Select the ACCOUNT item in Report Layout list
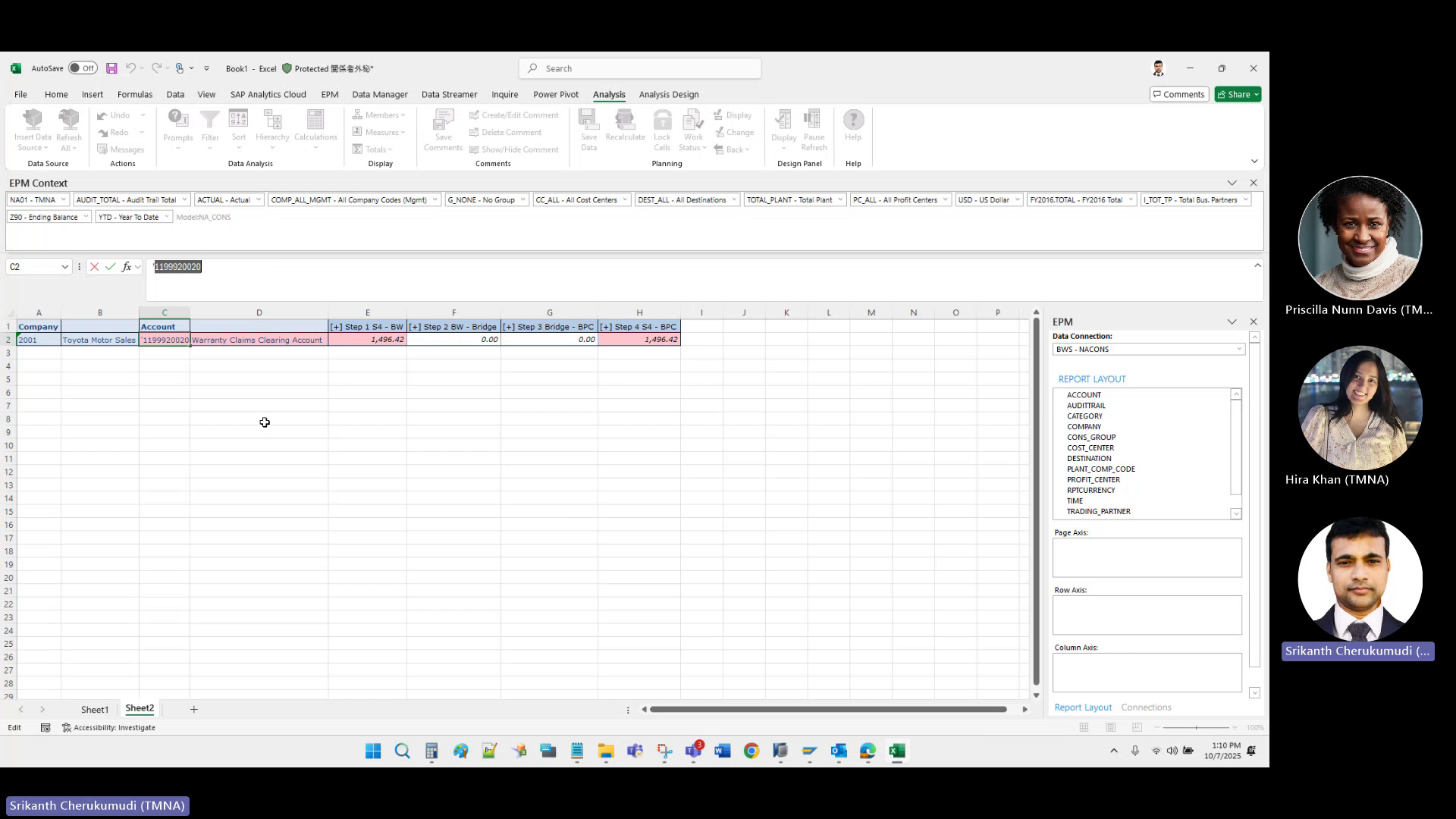 click(1084, 394)
